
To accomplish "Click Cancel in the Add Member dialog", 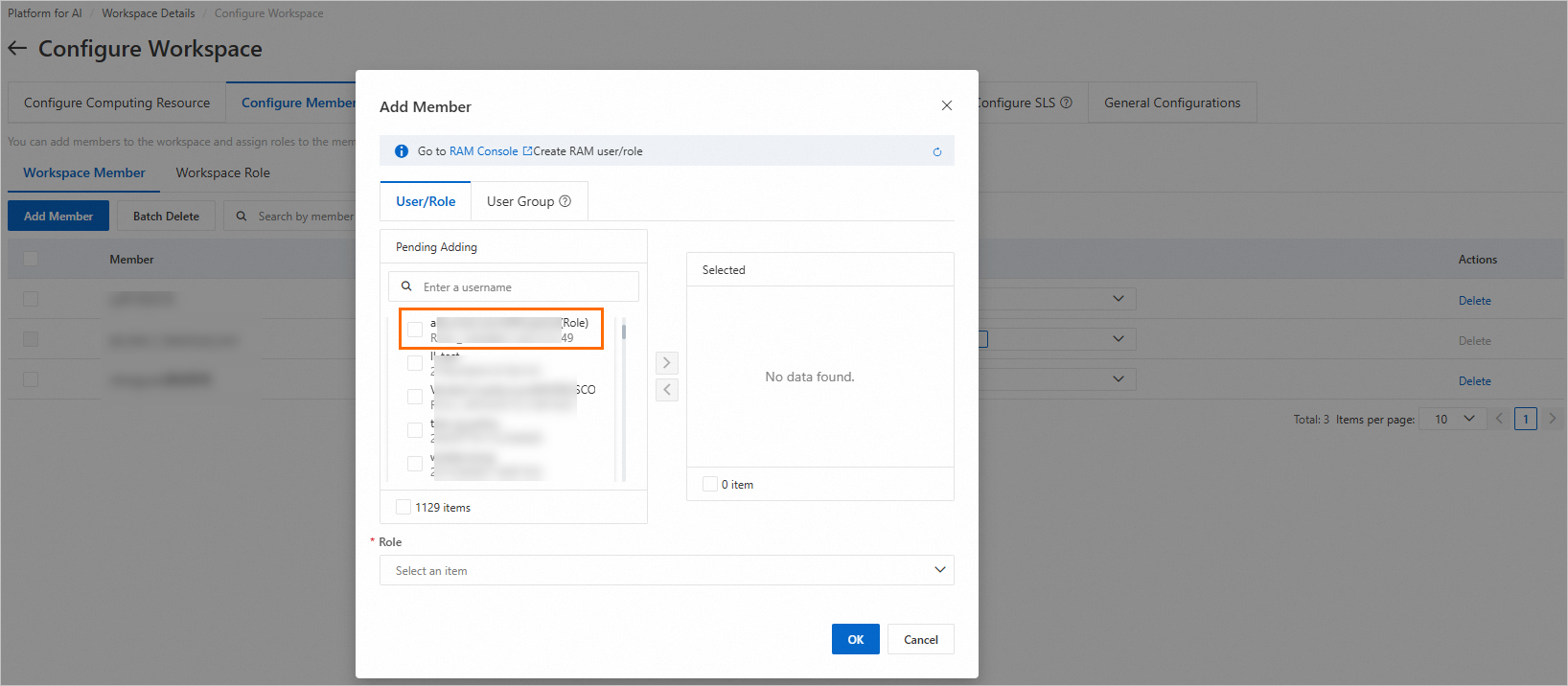I will coord(921,639).
